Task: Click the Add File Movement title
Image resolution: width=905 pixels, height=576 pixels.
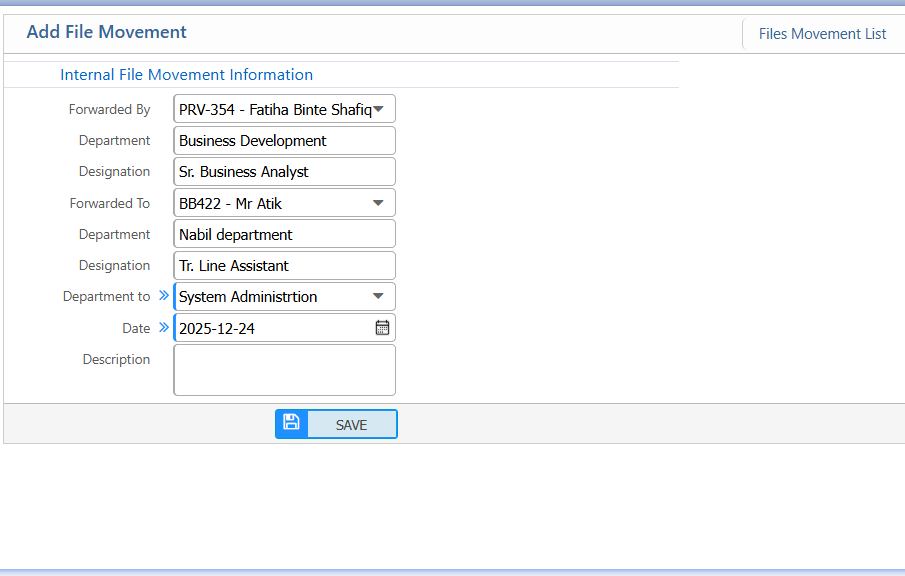Action: (x=106, y=31)
